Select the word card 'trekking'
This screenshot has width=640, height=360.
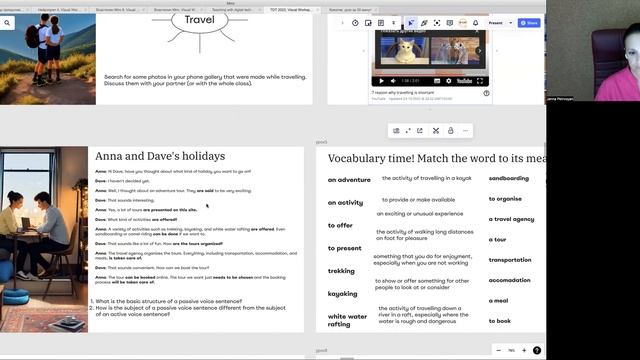pos(341,271)
